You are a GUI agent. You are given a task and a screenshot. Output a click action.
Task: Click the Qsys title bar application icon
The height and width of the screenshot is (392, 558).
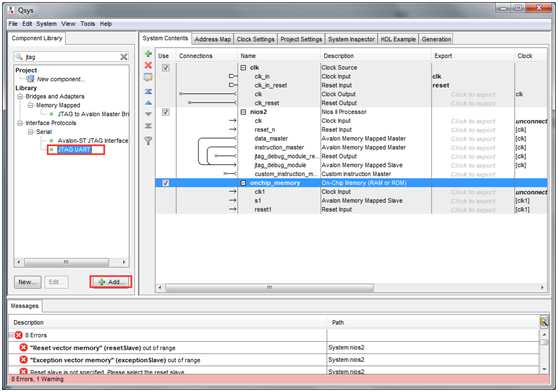(12, 10)
